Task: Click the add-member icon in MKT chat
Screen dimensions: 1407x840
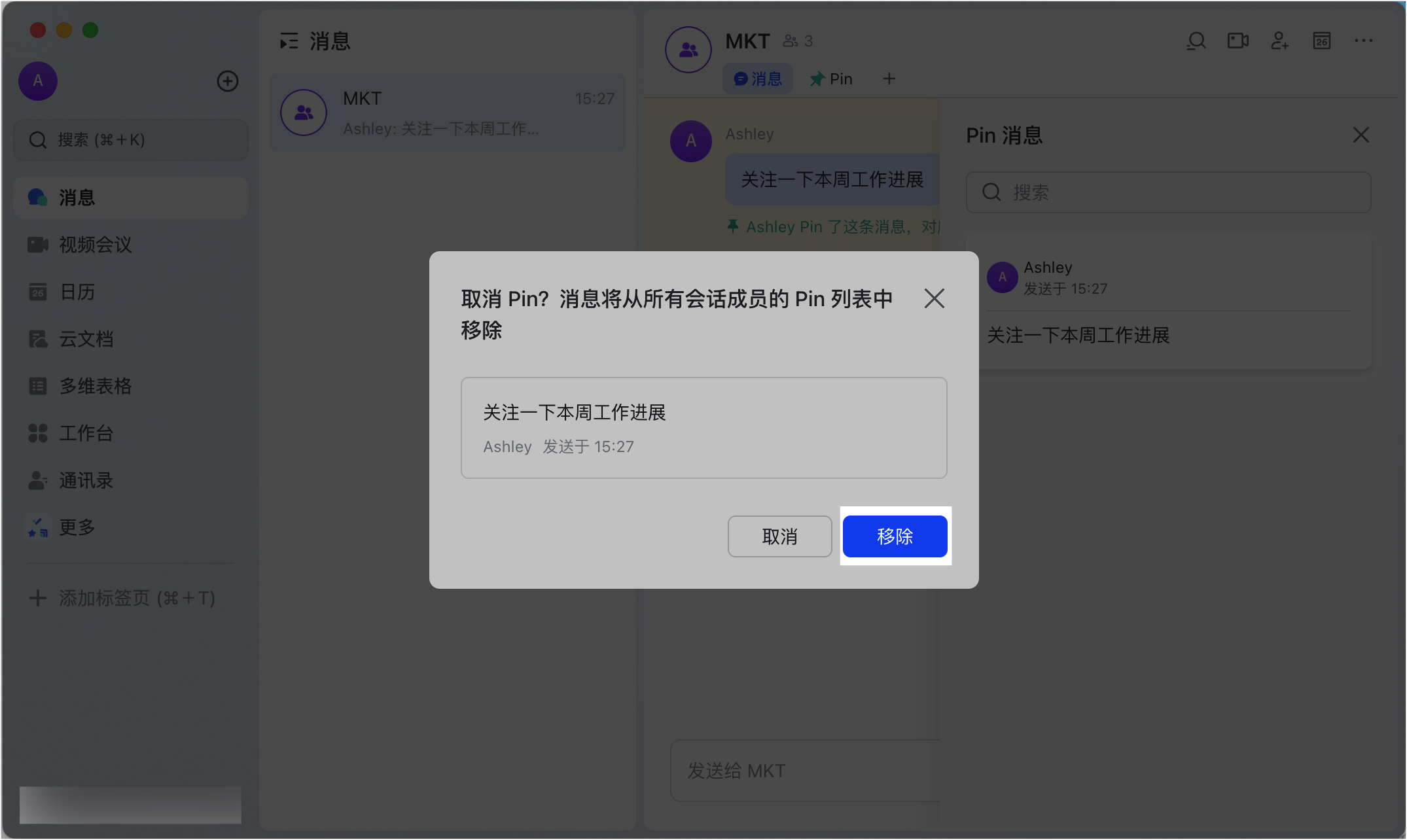Action: tap(1279, 41)
